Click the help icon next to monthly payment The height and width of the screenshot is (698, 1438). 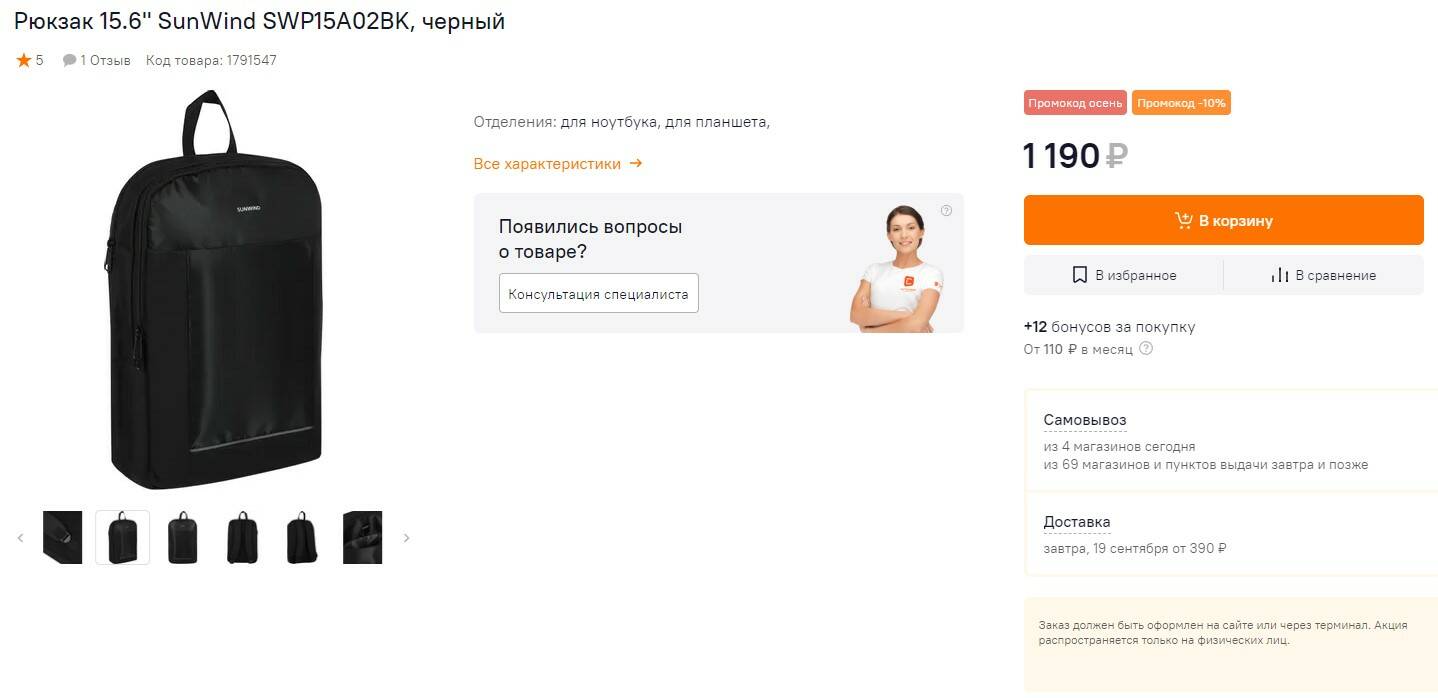click(x=1146, y=349)
